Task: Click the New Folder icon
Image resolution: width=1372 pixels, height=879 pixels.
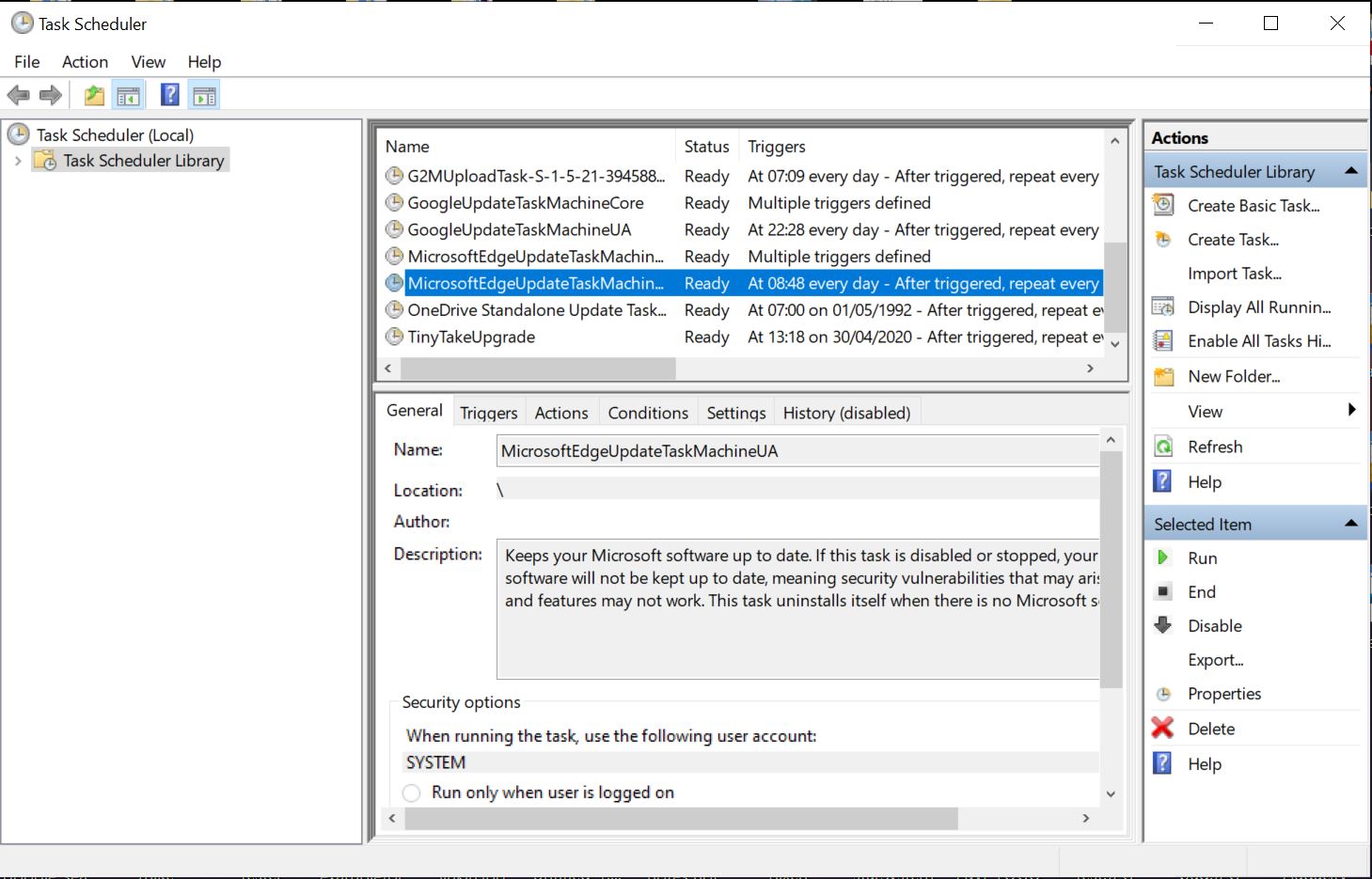Action: point(1163,376)
